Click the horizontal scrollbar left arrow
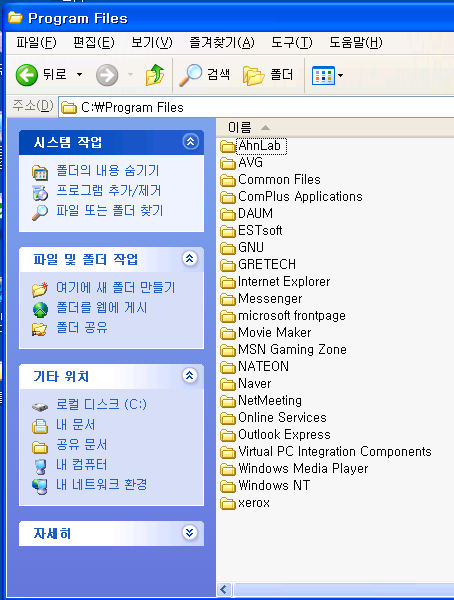The height and width of the screenshot is (600, 454). [224, 590]
